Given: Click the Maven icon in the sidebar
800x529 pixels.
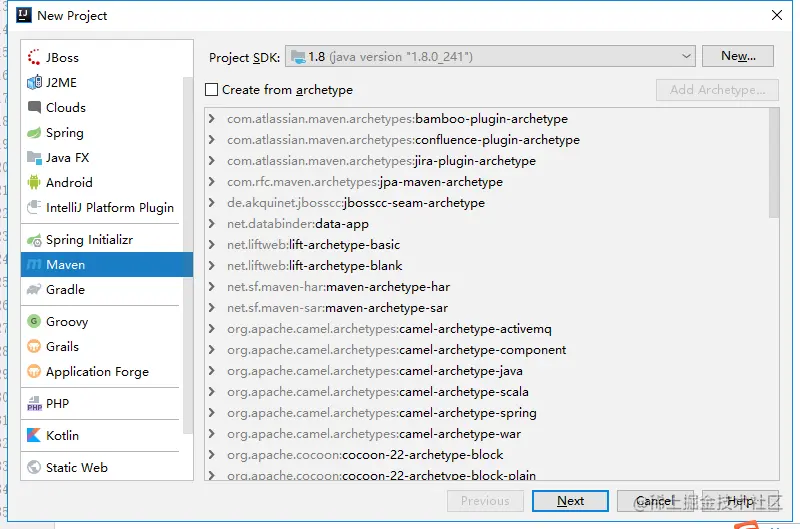Looking at the screenshot, I should (34, 264).
